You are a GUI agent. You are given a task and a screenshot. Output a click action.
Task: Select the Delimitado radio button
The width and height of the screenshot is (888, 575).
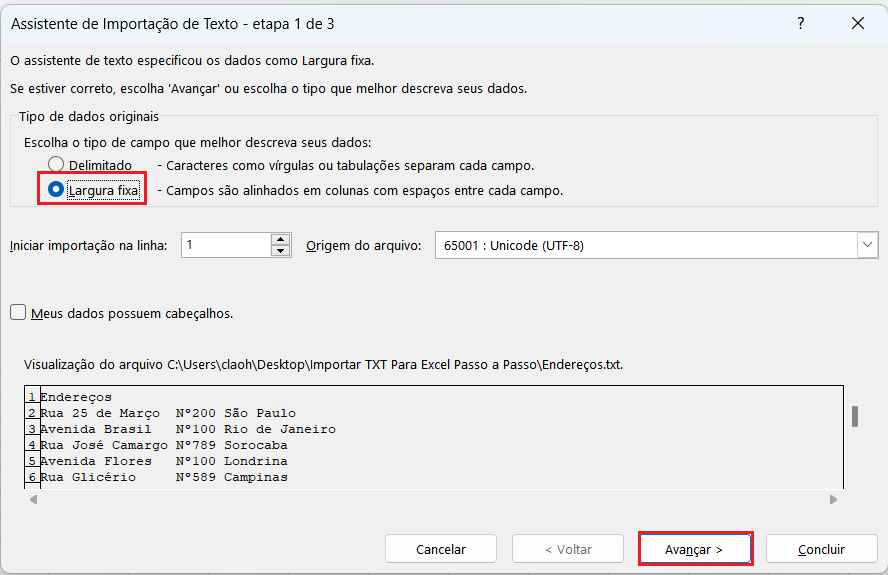coord(57,165)
